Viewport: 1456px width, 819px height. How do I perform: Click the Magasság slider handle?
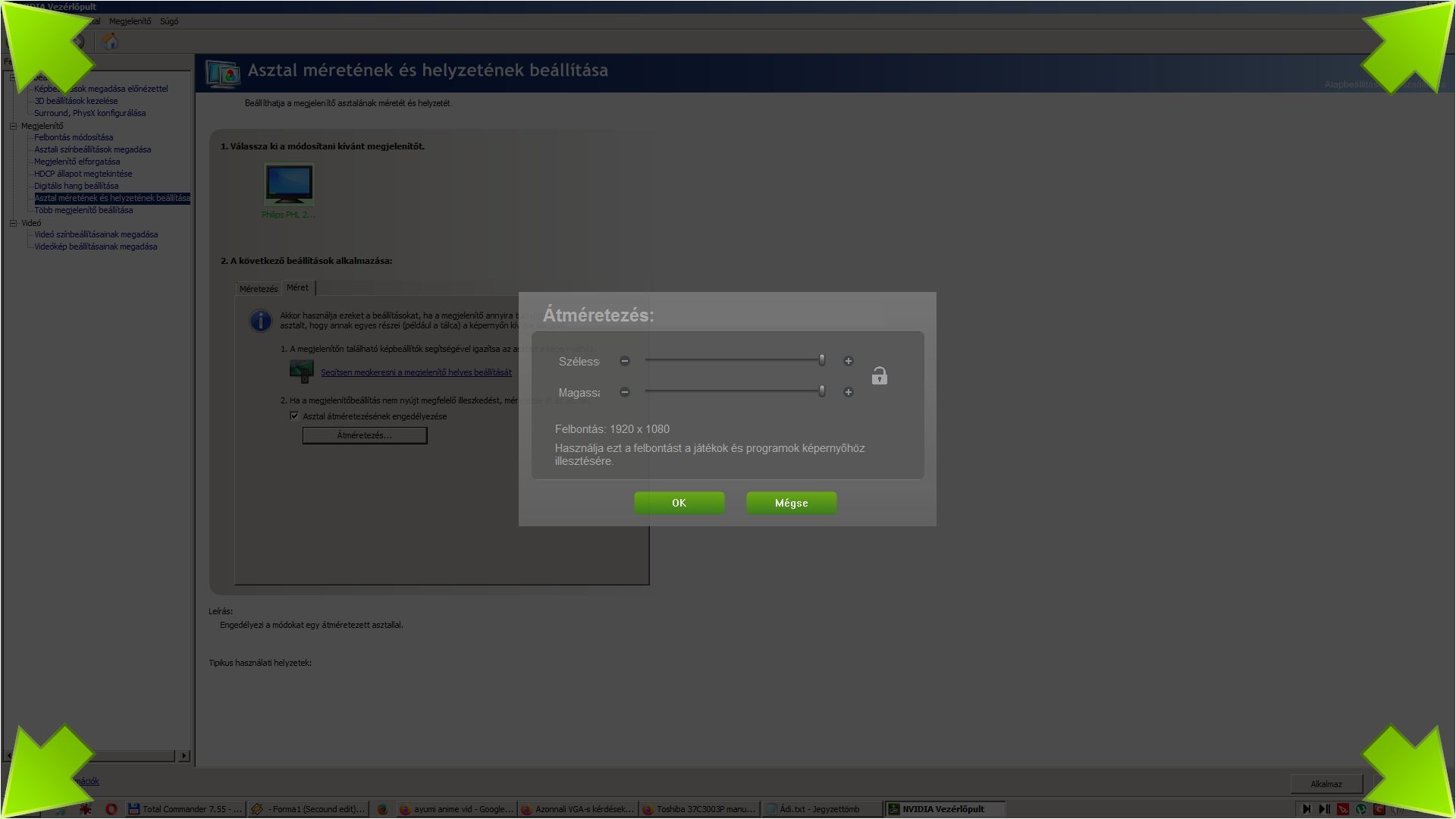coord(821,391)
